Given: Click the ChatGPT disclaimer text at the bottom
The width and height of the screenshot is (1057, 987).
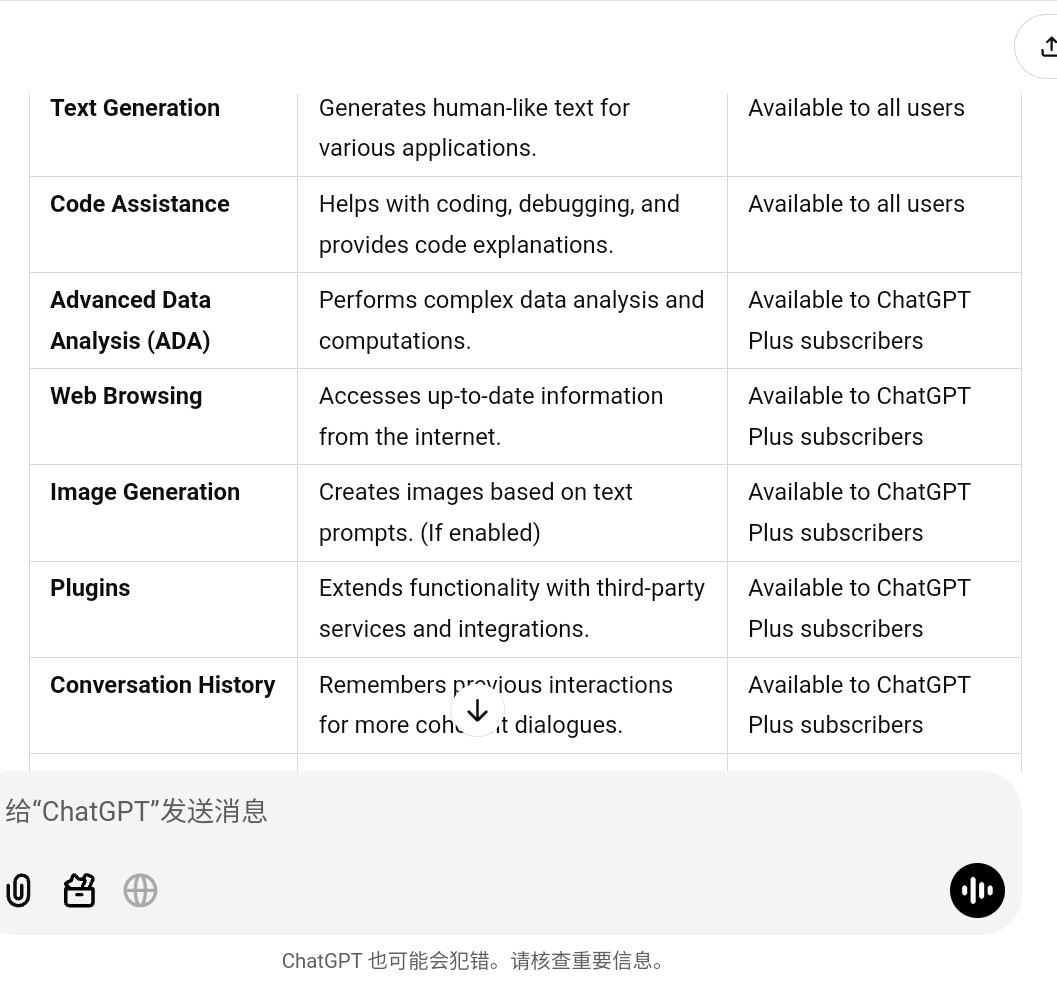Looking at the screenshot, I should 473,960.
